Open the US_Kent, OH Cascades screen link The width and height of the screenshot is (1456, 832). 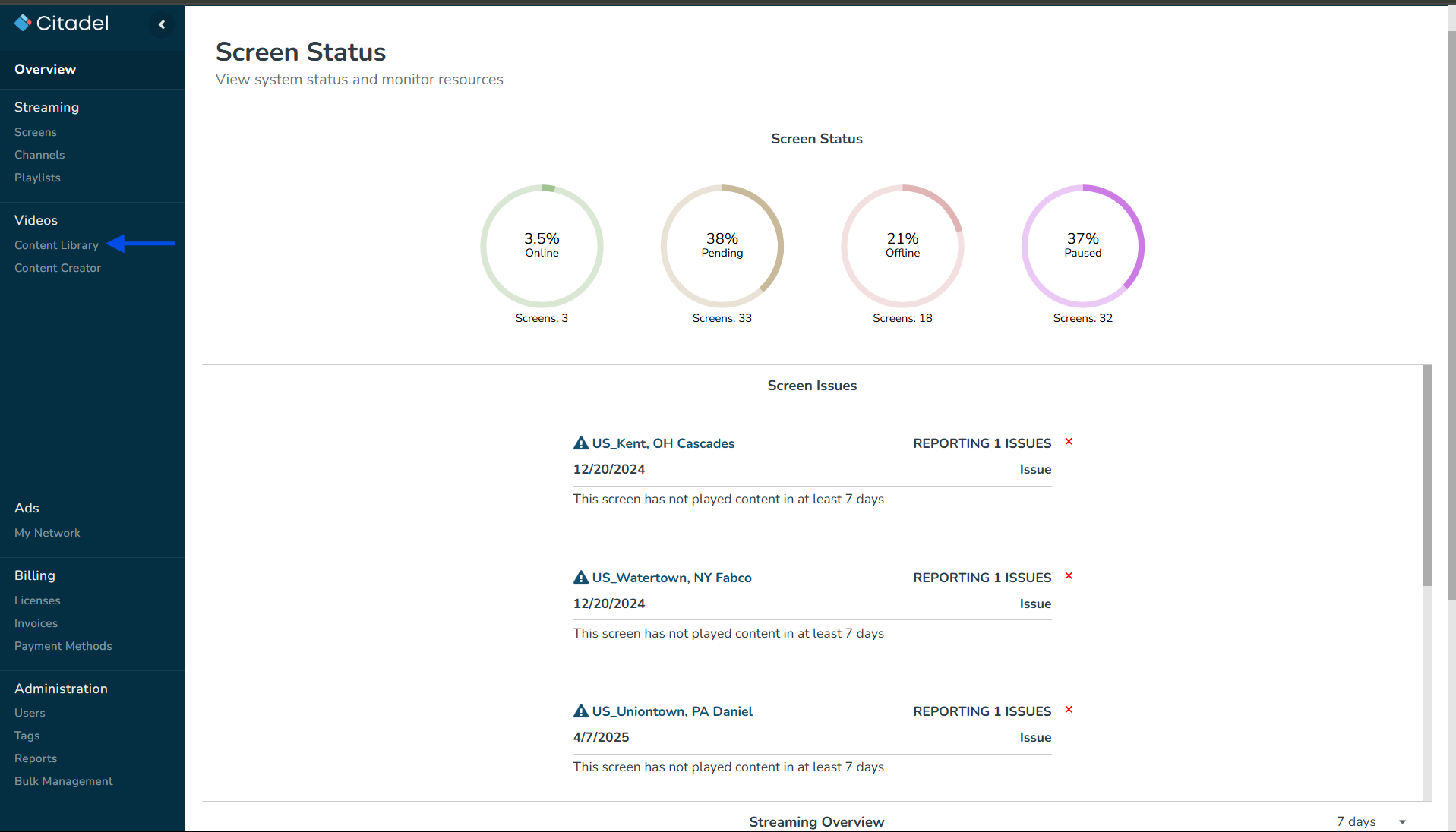point(663,443)
